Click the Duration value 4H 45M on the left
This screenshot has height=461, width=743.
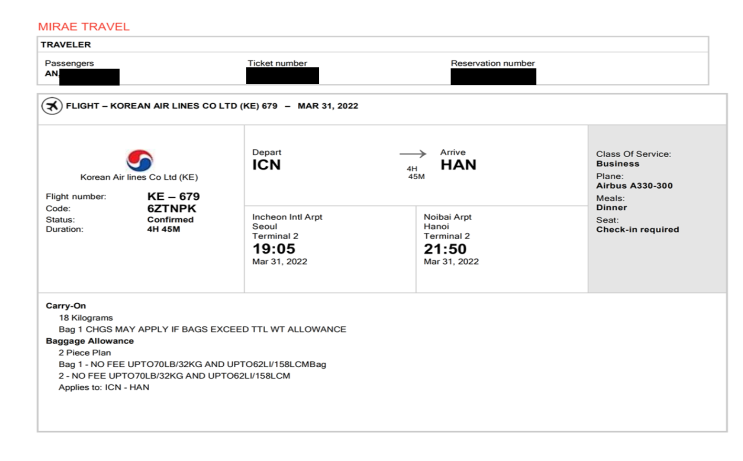coord(163,229)
